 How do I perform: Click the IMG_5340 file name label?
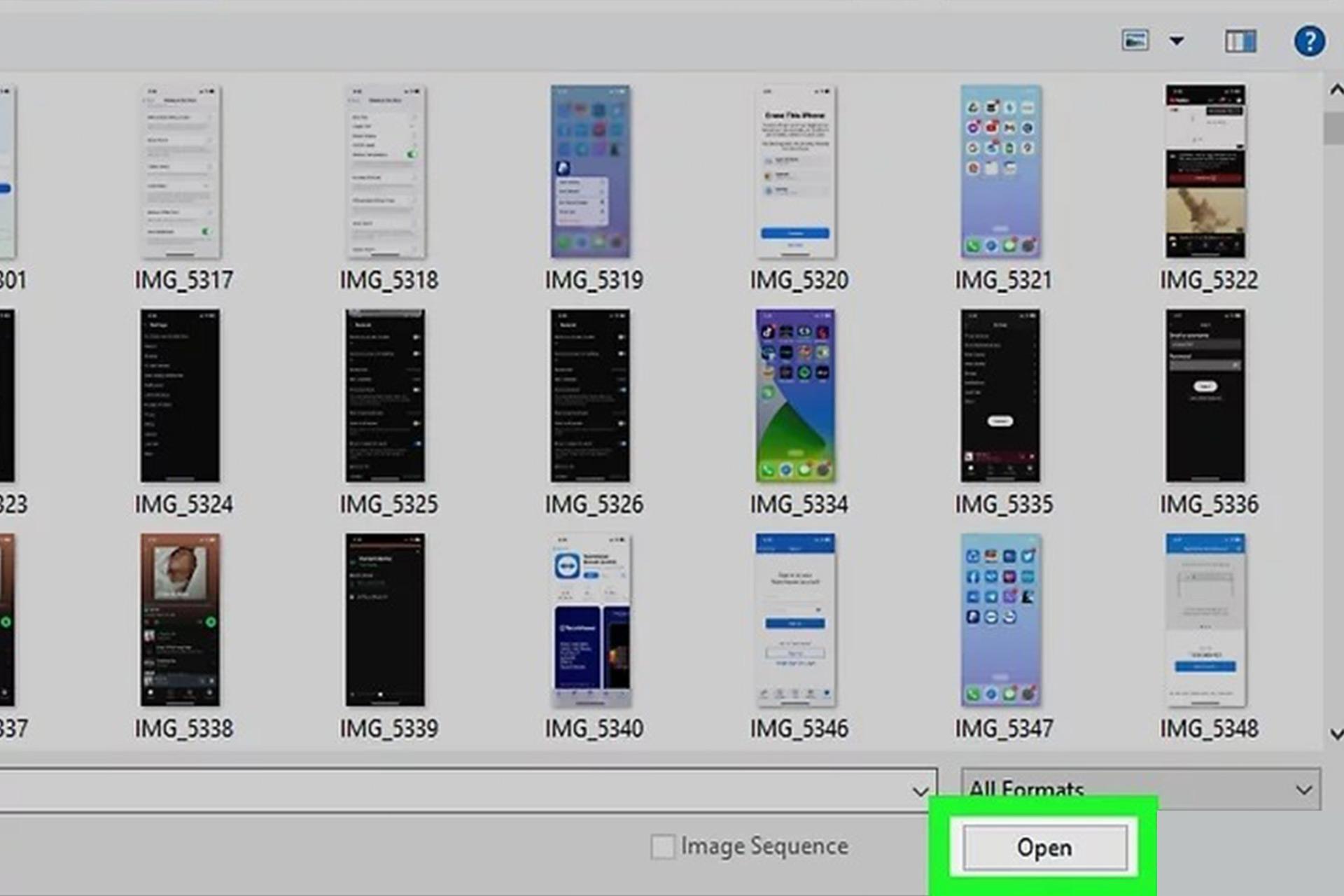pyautogui.click(x=594, y=729)
